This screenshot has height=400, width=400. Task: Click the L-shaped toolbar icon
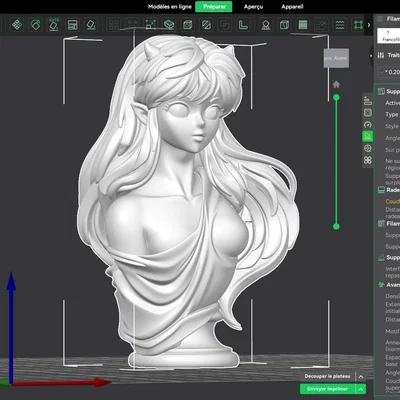[243, 25]
